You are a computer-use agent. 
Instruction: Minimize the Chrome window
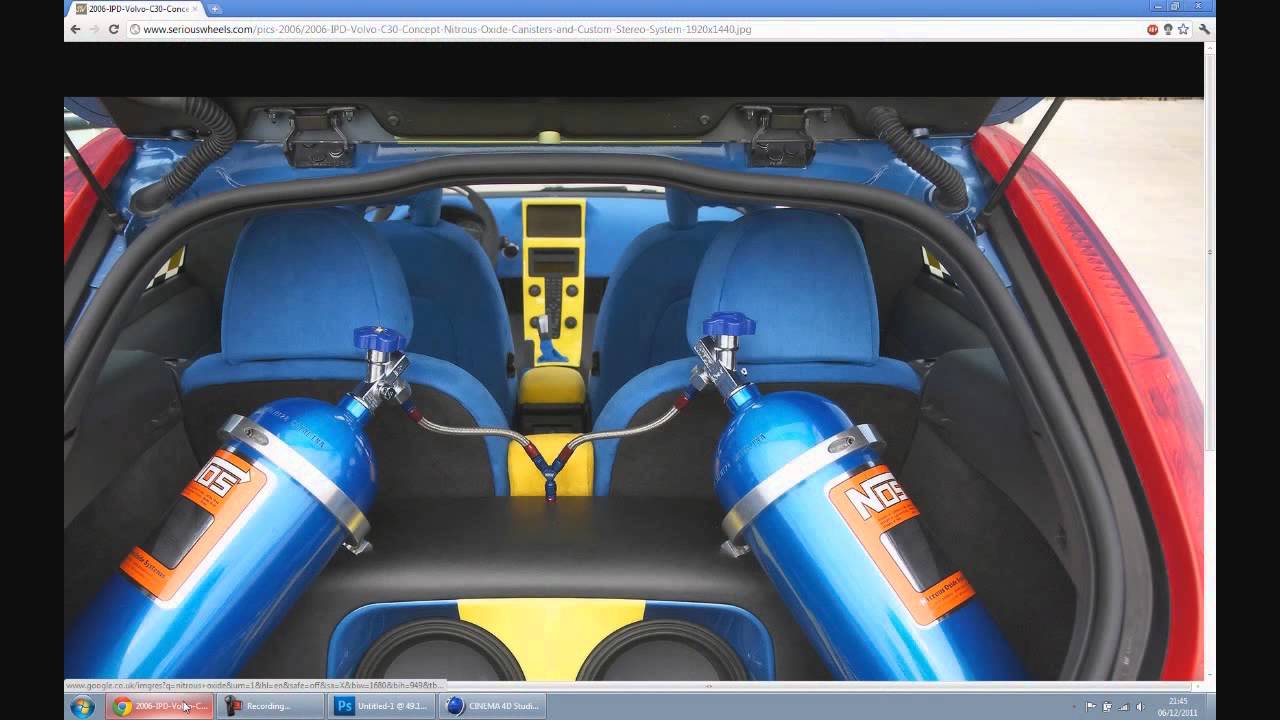[x=1157, y=6]
